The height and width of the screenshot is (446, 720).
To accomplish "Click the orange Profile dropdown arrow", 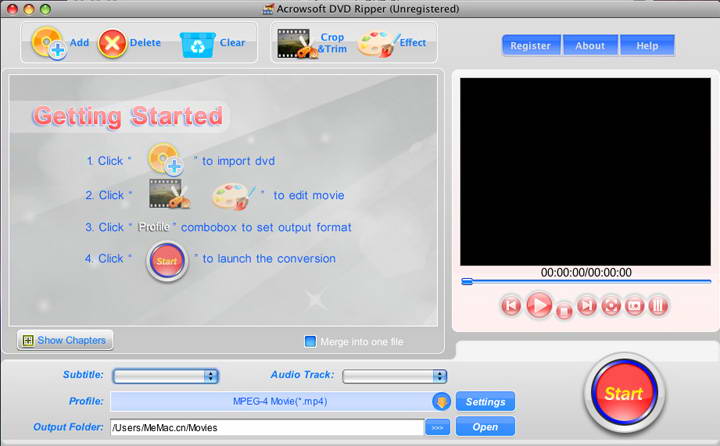I will pyautogui.click(x=442, y=401).
